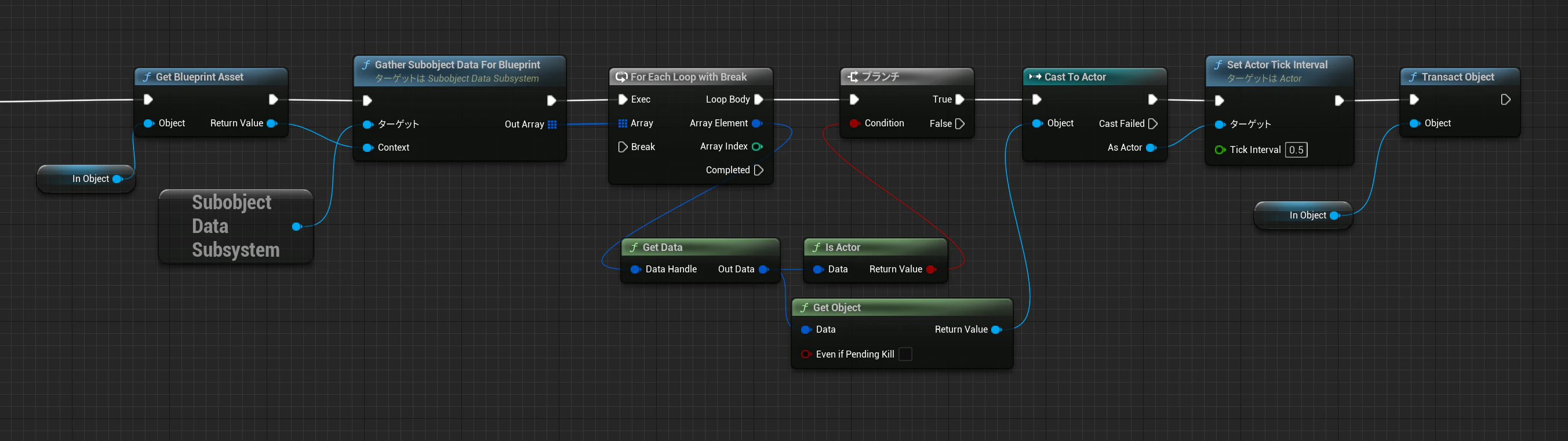Click Return Value pin on Is Actor node

932,269
